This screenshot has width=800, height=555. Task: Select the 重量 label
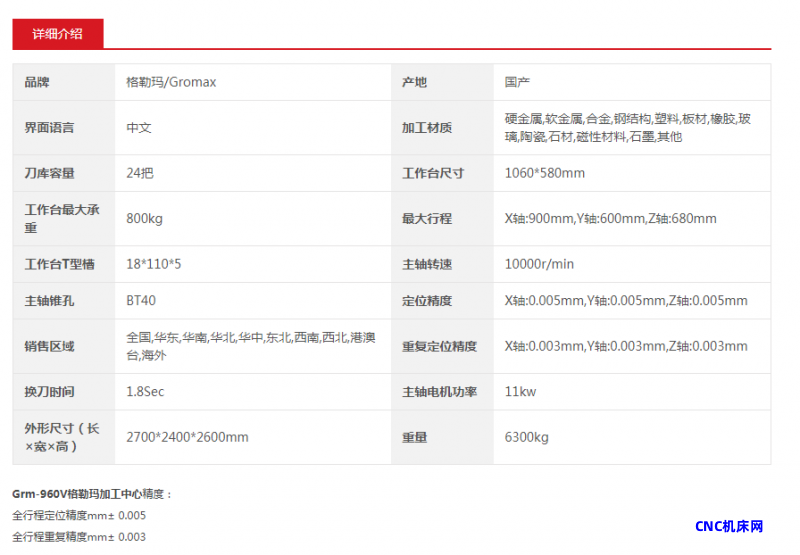pos(414,437)
